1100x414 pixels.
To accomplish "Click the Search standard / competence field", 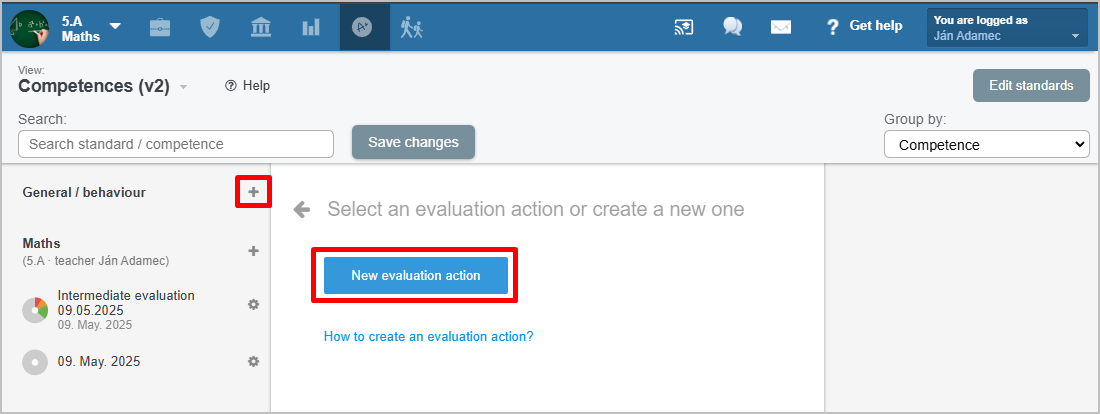I will pos(176,144).
